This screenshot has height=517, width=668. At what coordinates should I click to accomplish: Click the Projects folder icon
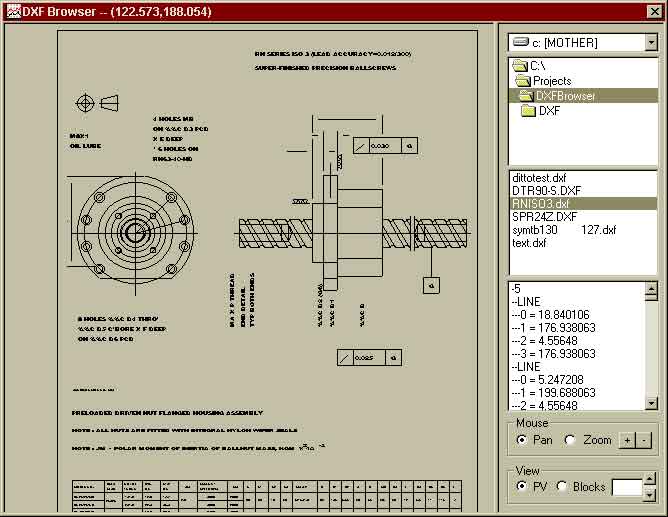[x=523, y=81]
